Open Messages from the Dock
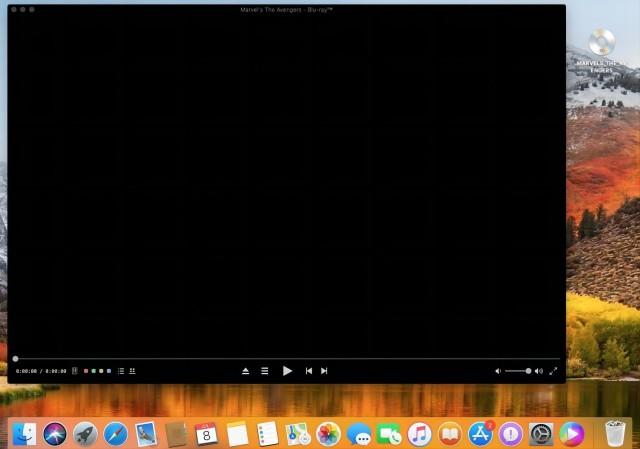The width and height of the screenshot is (640, 449). coord(359,435)
